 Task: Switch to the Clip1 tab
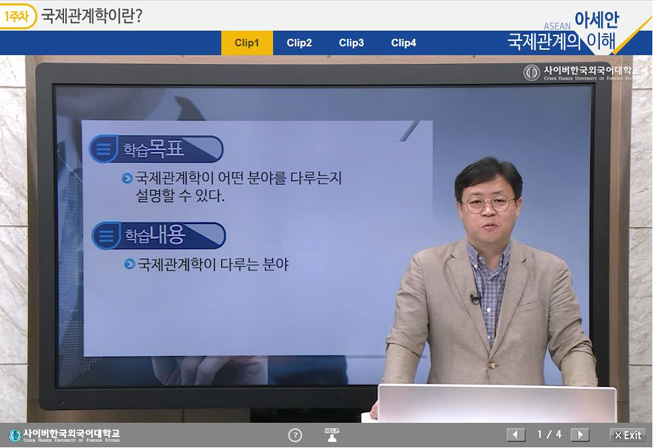point(247,43)
